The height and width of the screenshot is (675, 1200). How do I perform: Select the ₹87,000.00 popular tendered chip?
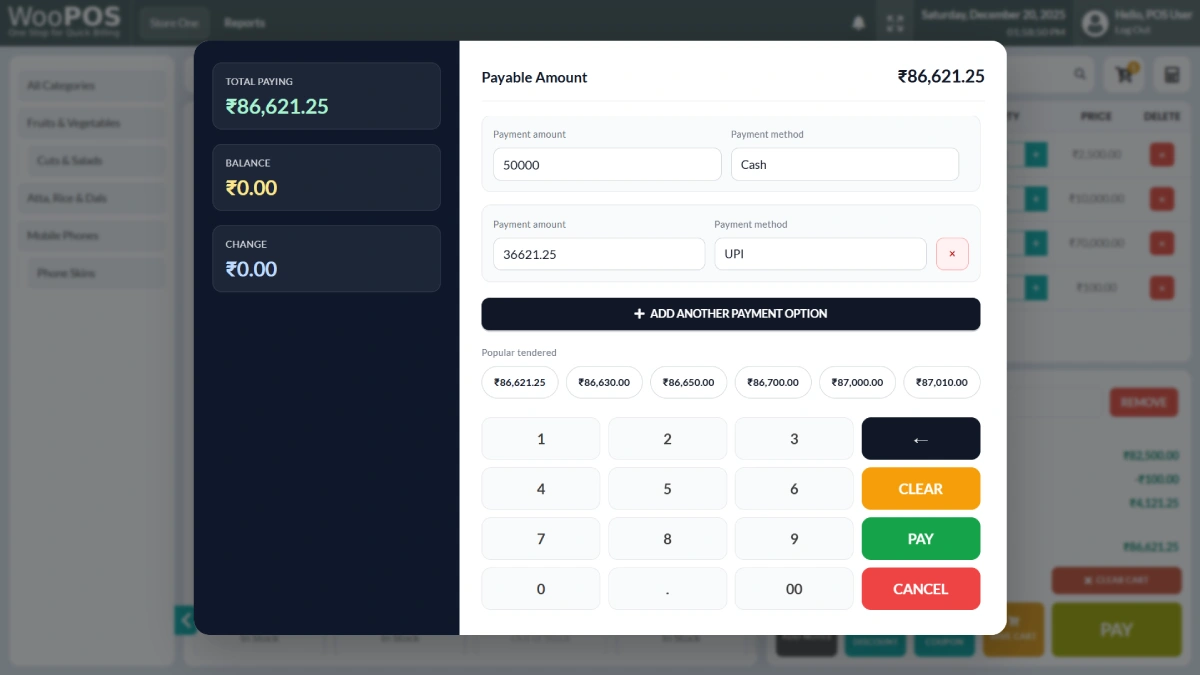857,382
